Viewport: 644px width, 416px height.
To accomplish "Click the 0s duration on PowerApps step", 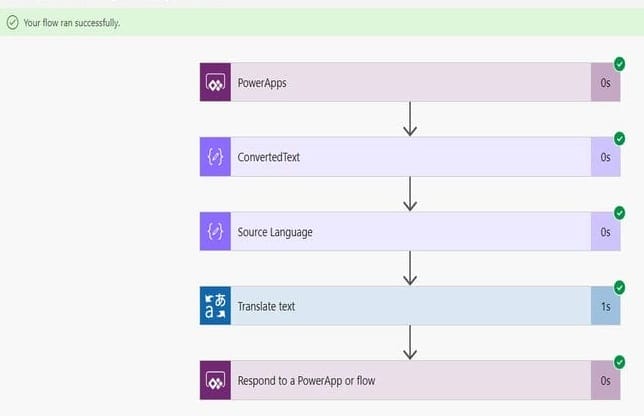I will coord(605,83).
